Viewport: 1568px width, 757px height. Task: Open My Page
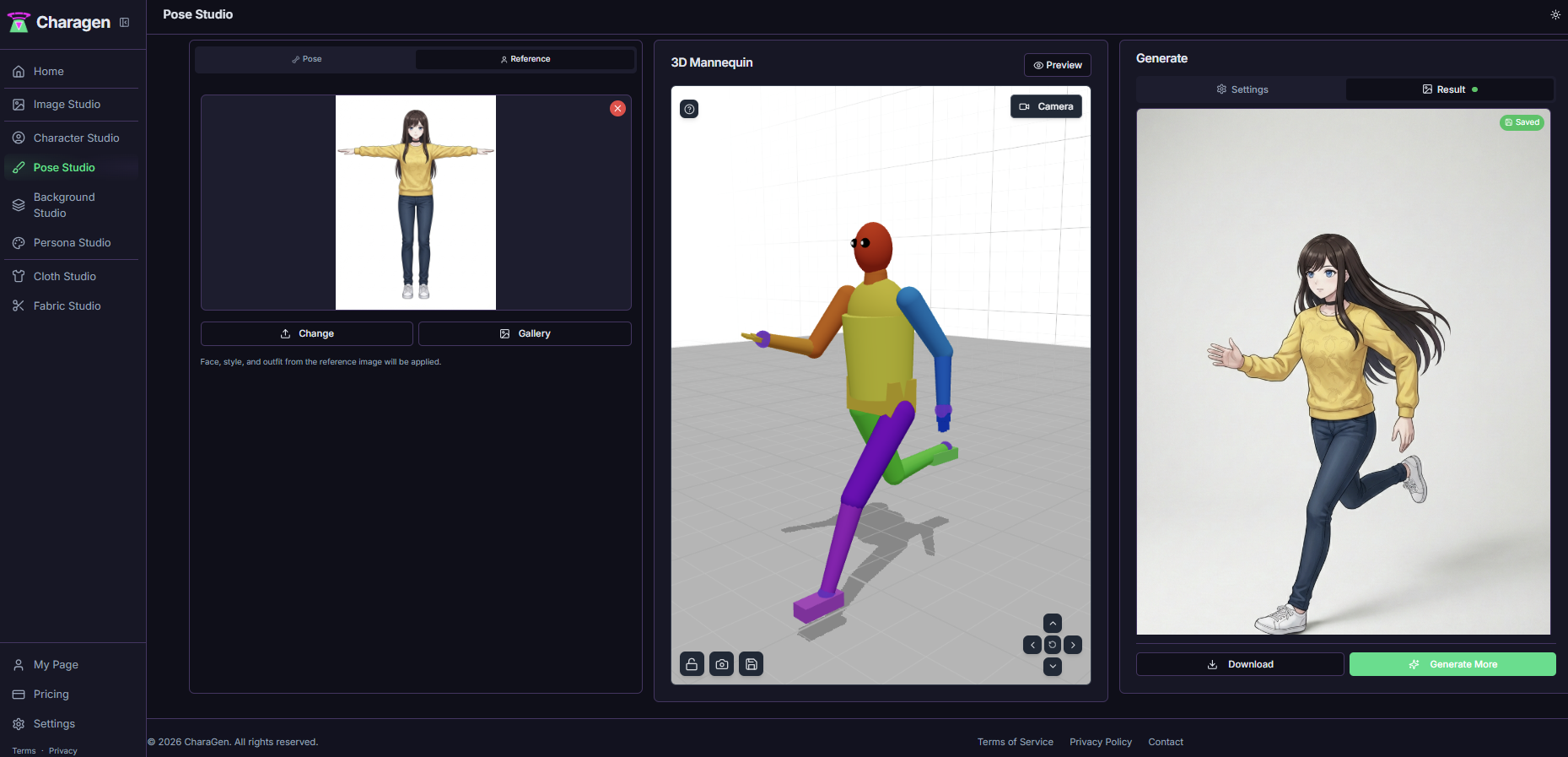coord(71,665)
